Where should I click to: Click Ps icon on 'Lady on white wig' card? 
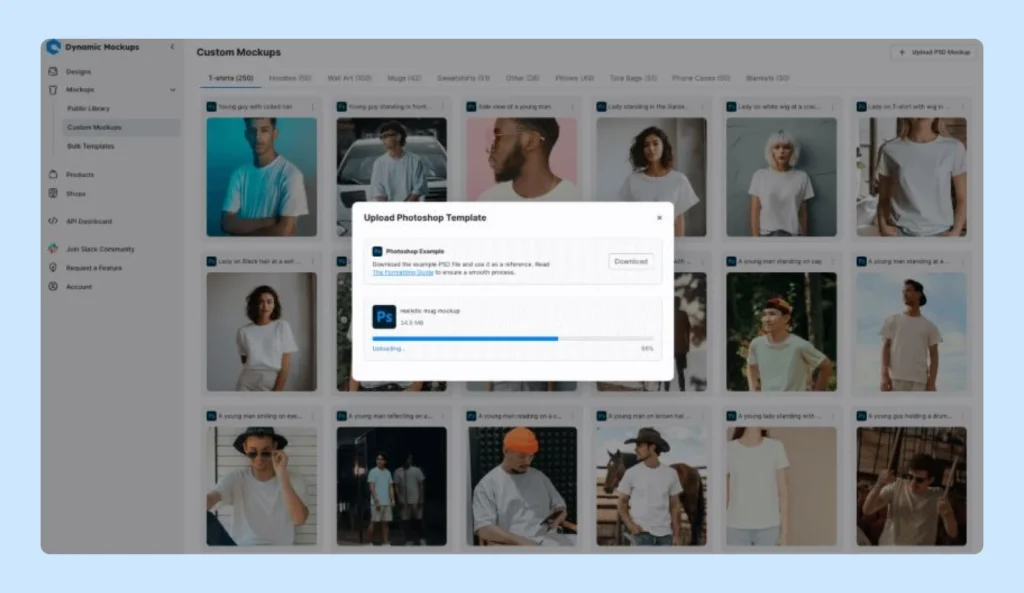[x=731, y=106]
